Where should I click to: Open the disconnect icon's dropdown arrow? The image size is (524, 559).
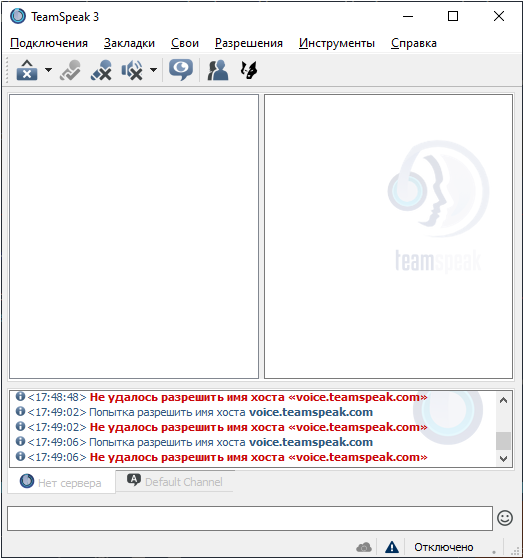48,70
